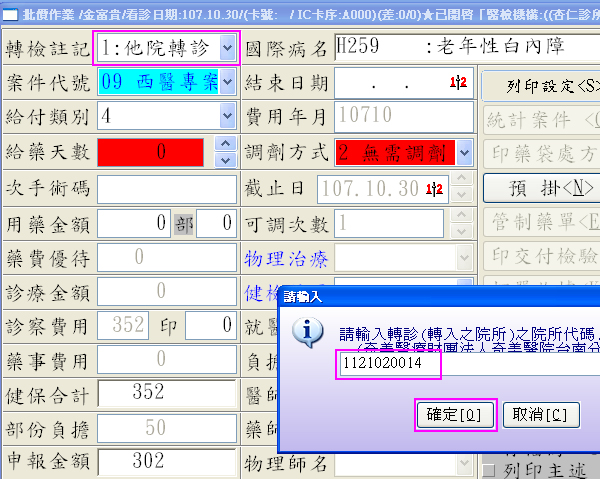600x479 pixels.
Task: Click the red 給藥天數 field
Action: point(153,152)
